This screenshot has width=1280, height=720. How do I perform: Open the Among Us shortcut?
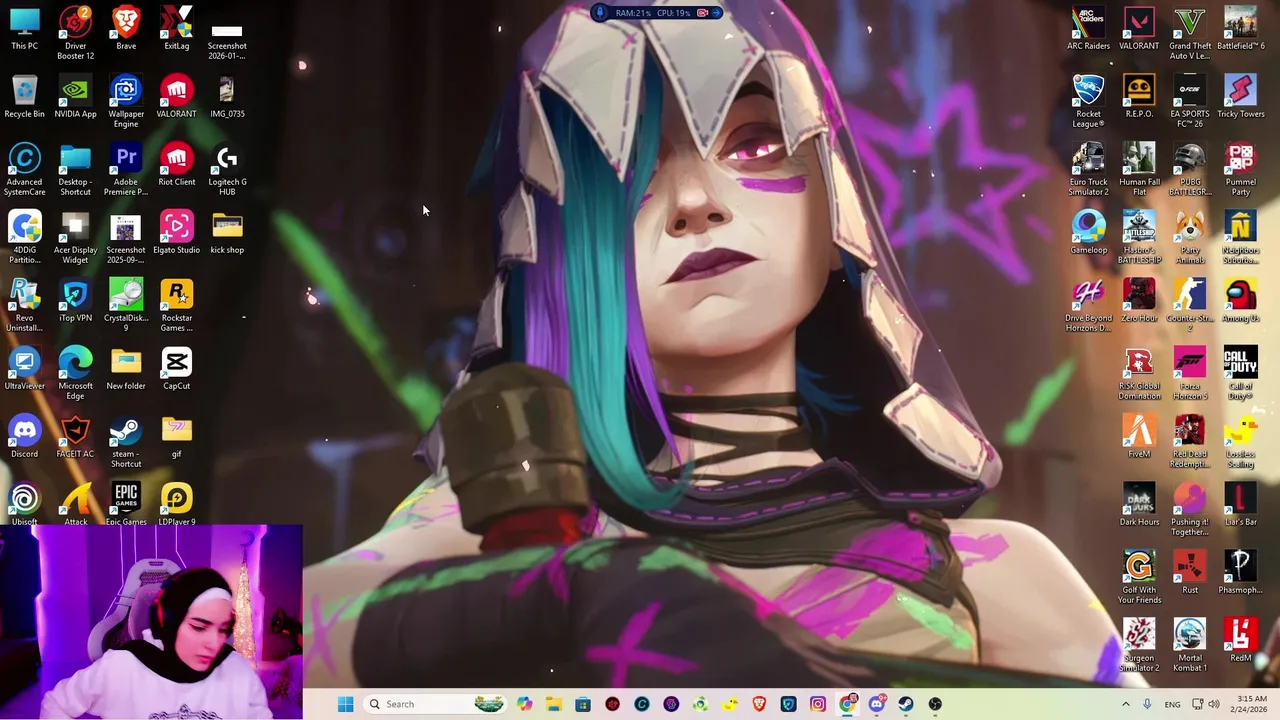tap(1241, 301)
